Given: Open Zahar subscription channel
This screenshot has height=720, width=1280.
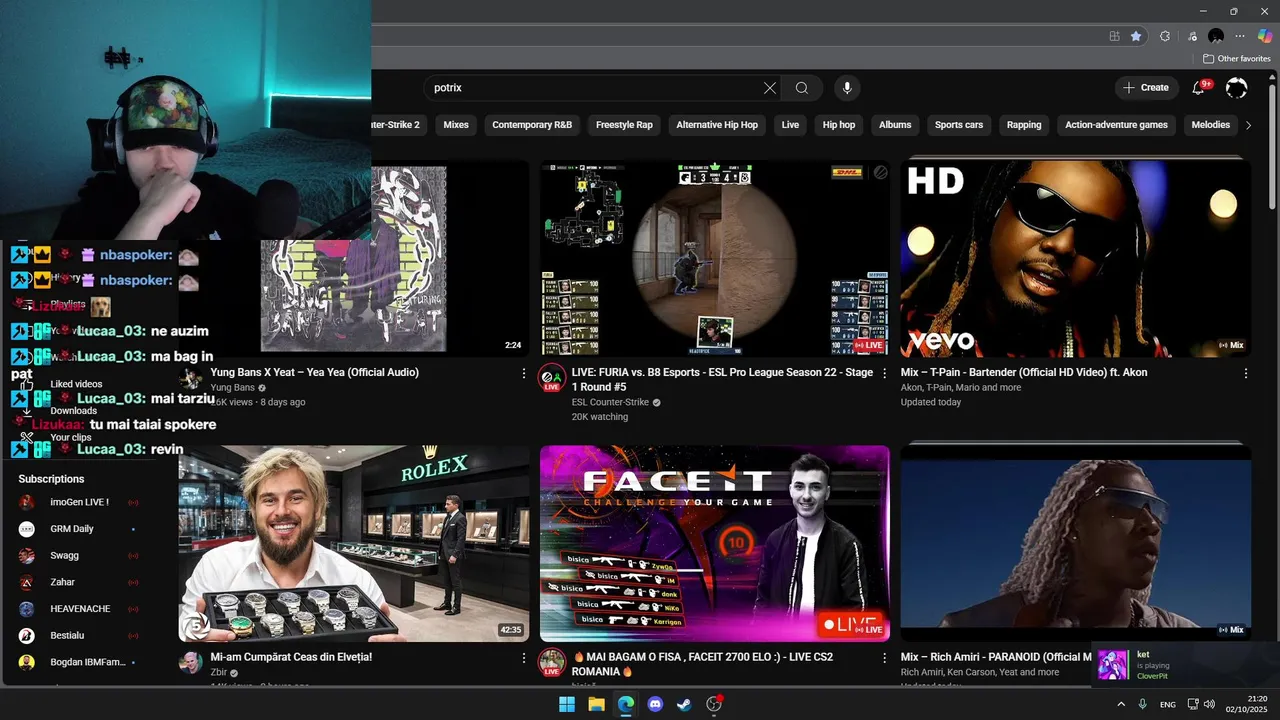Looking at the screenshot, I should point(78,582).
